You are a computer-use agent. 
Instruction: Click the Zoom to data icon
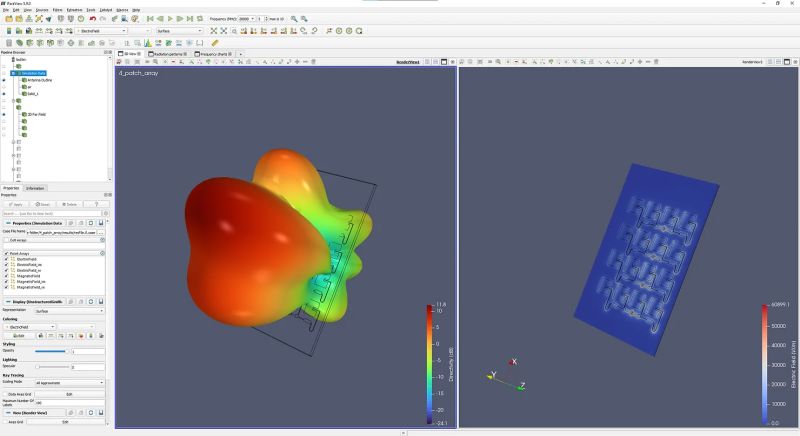223,31
